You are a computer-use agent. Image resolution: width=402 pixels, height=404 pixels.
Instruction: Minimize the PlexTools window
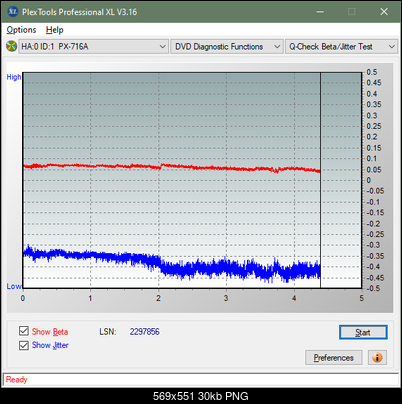pyautogui.click(x=320, y=12)
